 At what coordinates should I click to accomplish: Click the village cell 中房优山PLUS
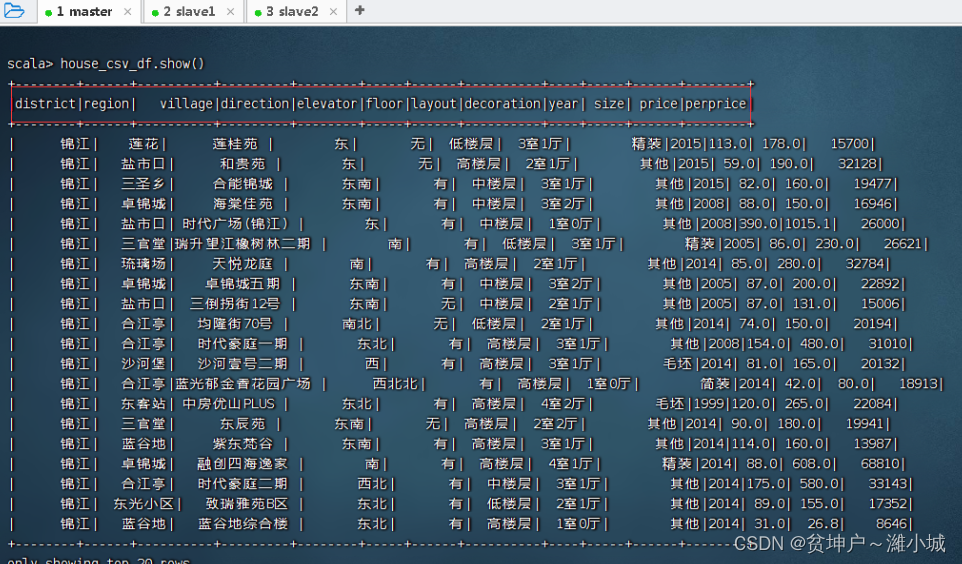tap(228, 404)
